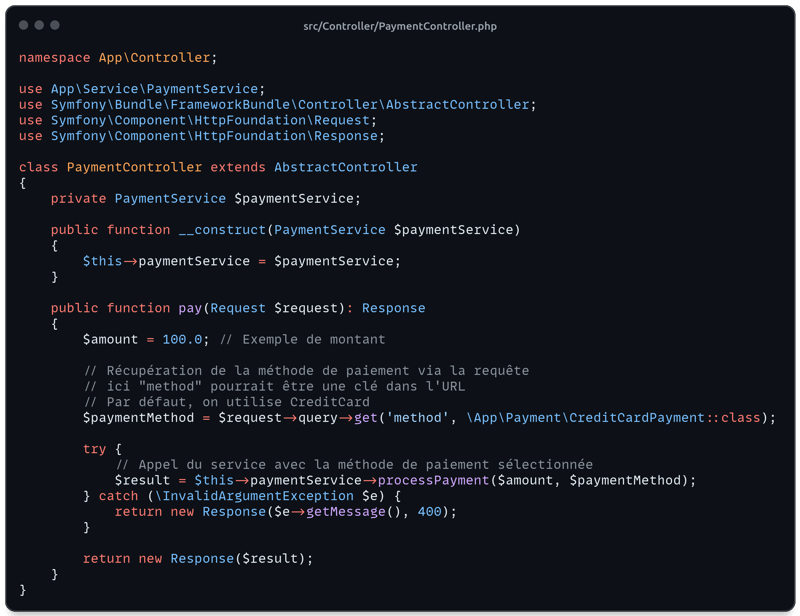Click the 'return new Response($result);' line

[197, 559]
